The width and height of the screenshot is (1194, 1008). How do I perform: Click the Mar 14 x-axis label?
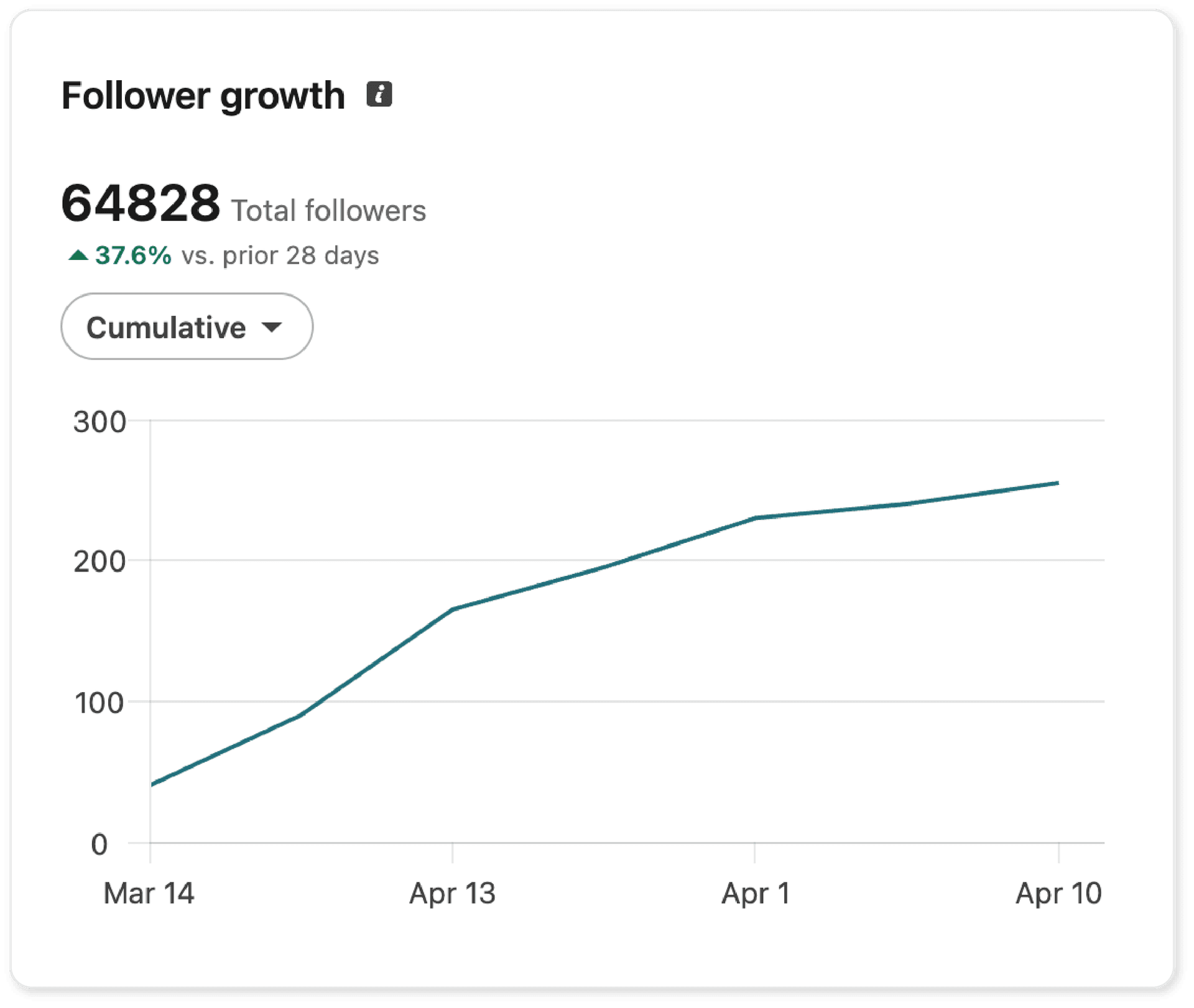click(x=149, y=894)
